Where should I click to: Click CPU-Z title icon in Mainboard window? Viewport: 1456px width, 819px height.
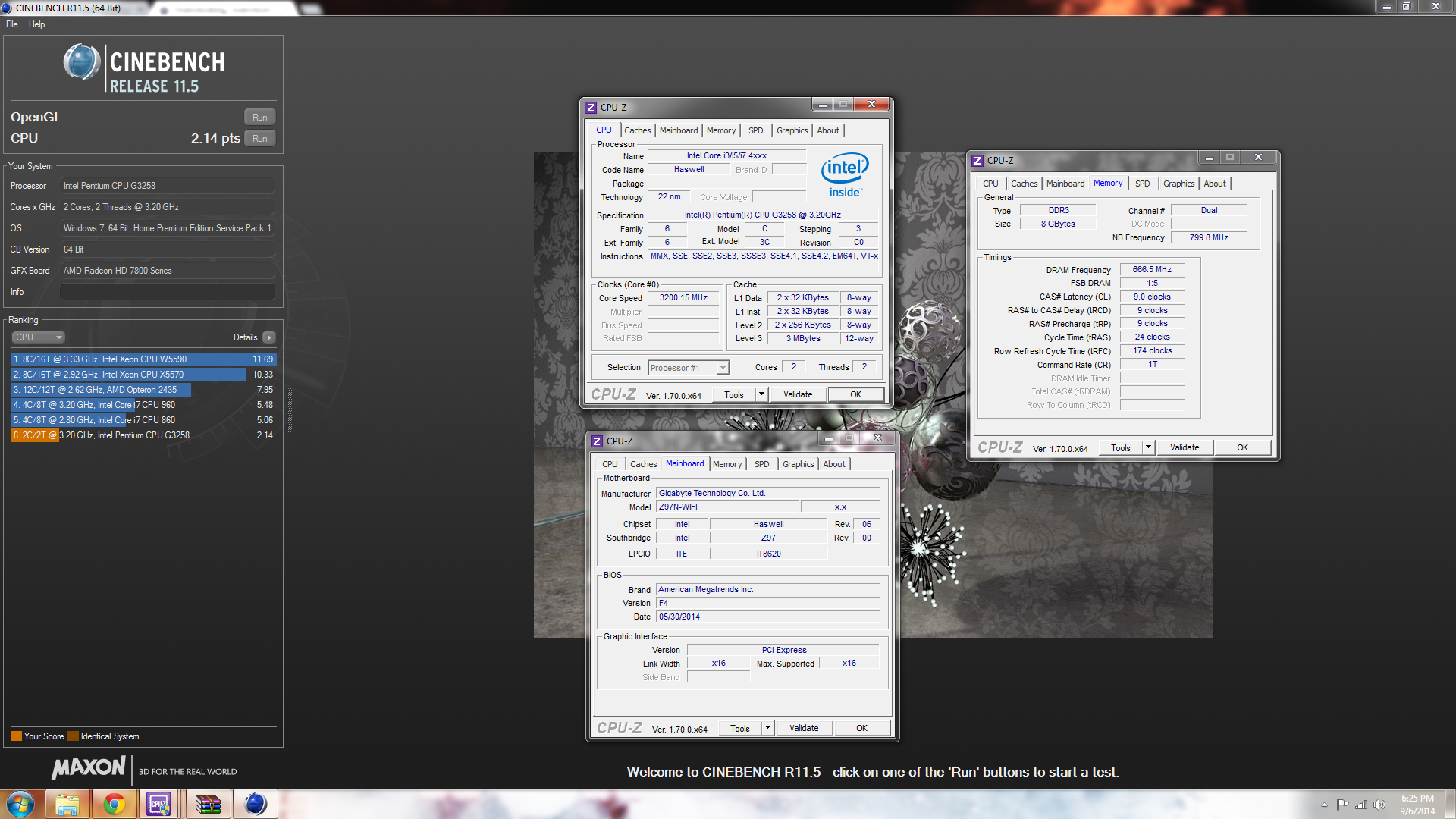click(597, 441)
